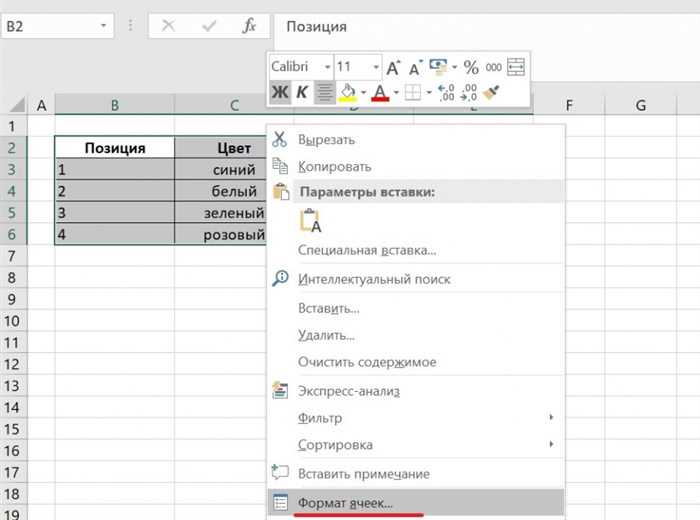Expand the Фильтр submenu
Viewport: 700px width, 520px height.
pyautogui.click(x=416, y=418)
